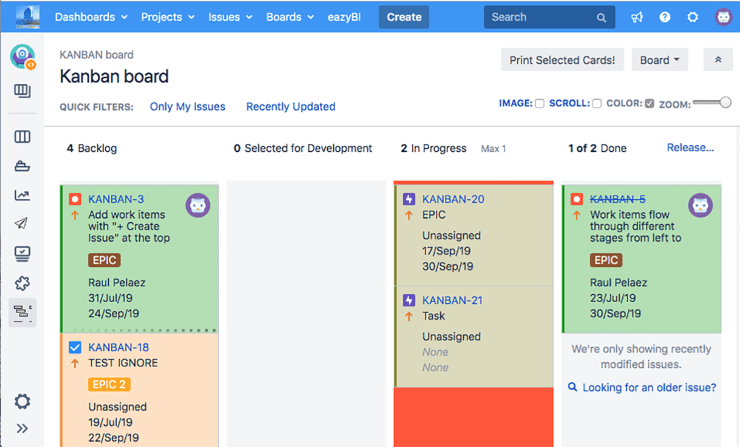
Task: Expand the Dashboards menu
Action: (x=91, y=17)
